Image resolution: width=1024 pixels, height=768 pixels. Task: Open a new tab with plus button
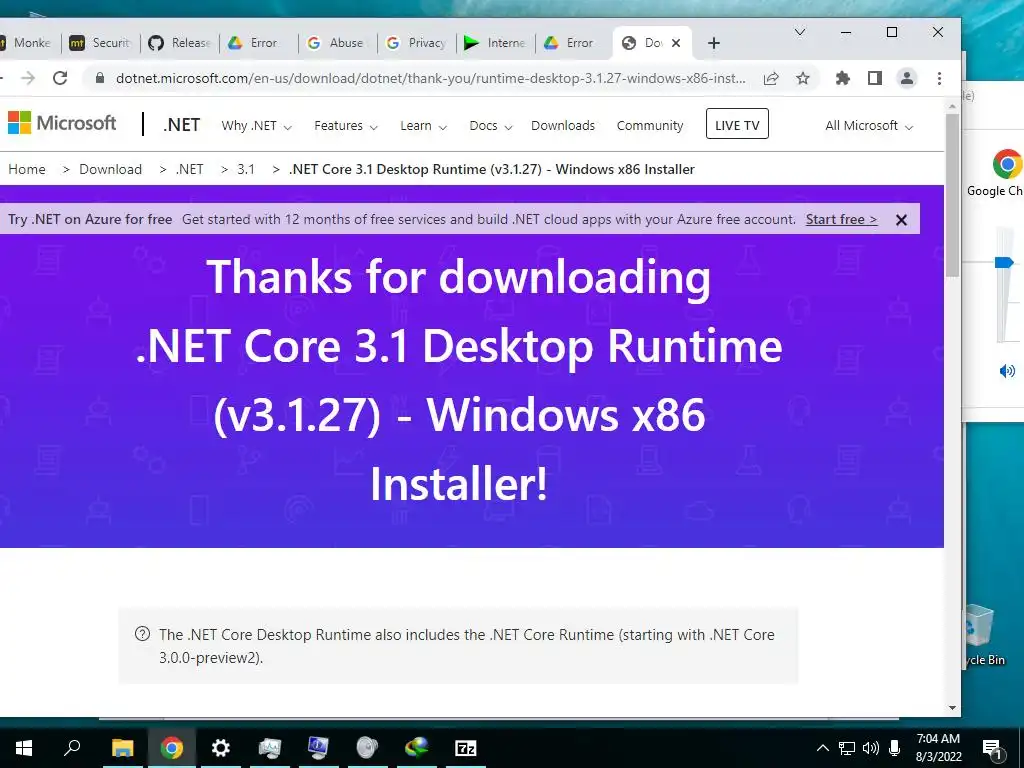[714, 43]
